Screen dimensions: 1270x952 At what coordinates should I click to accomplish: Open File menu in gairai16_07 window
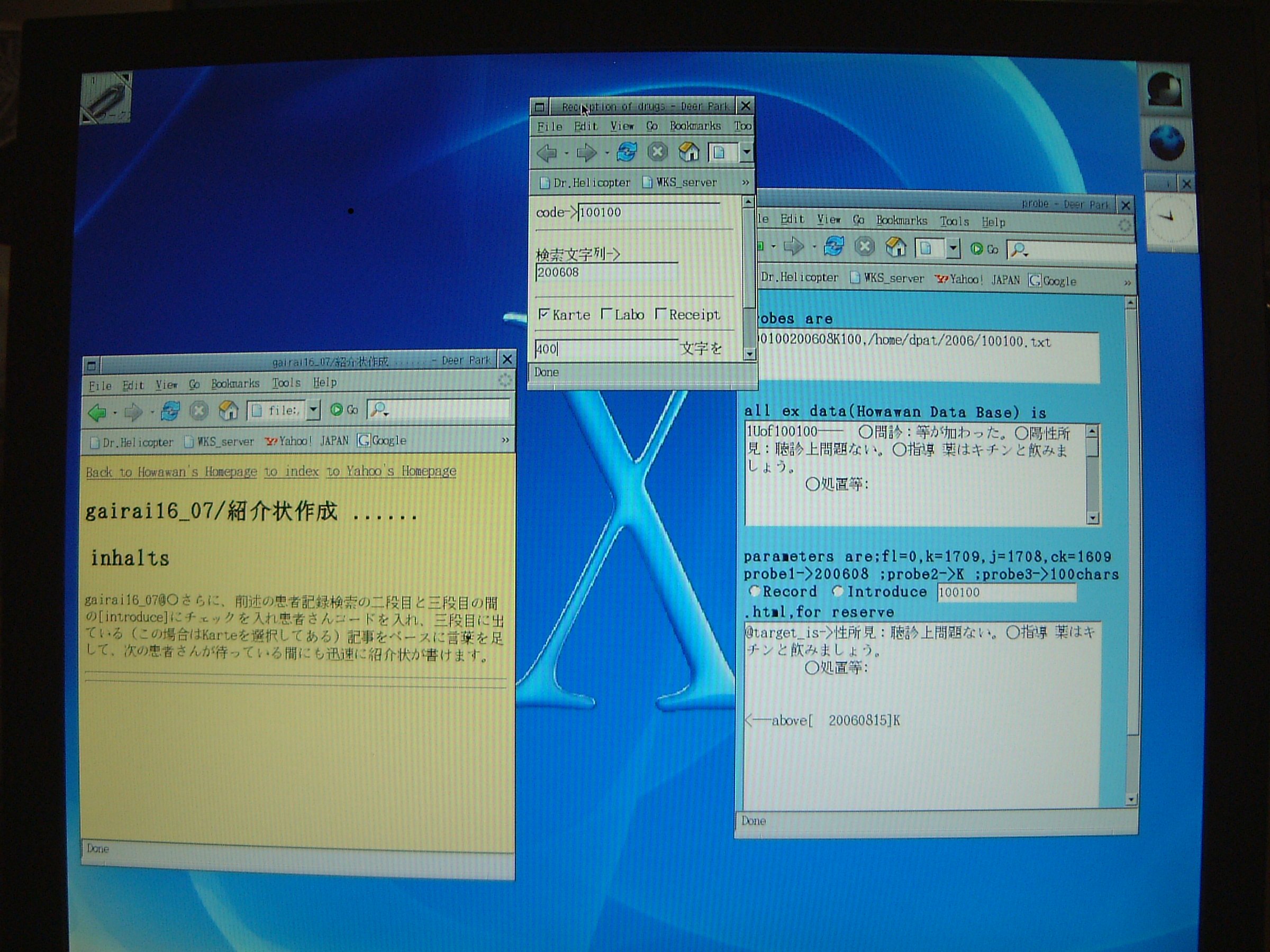click(x=100, y=386)
